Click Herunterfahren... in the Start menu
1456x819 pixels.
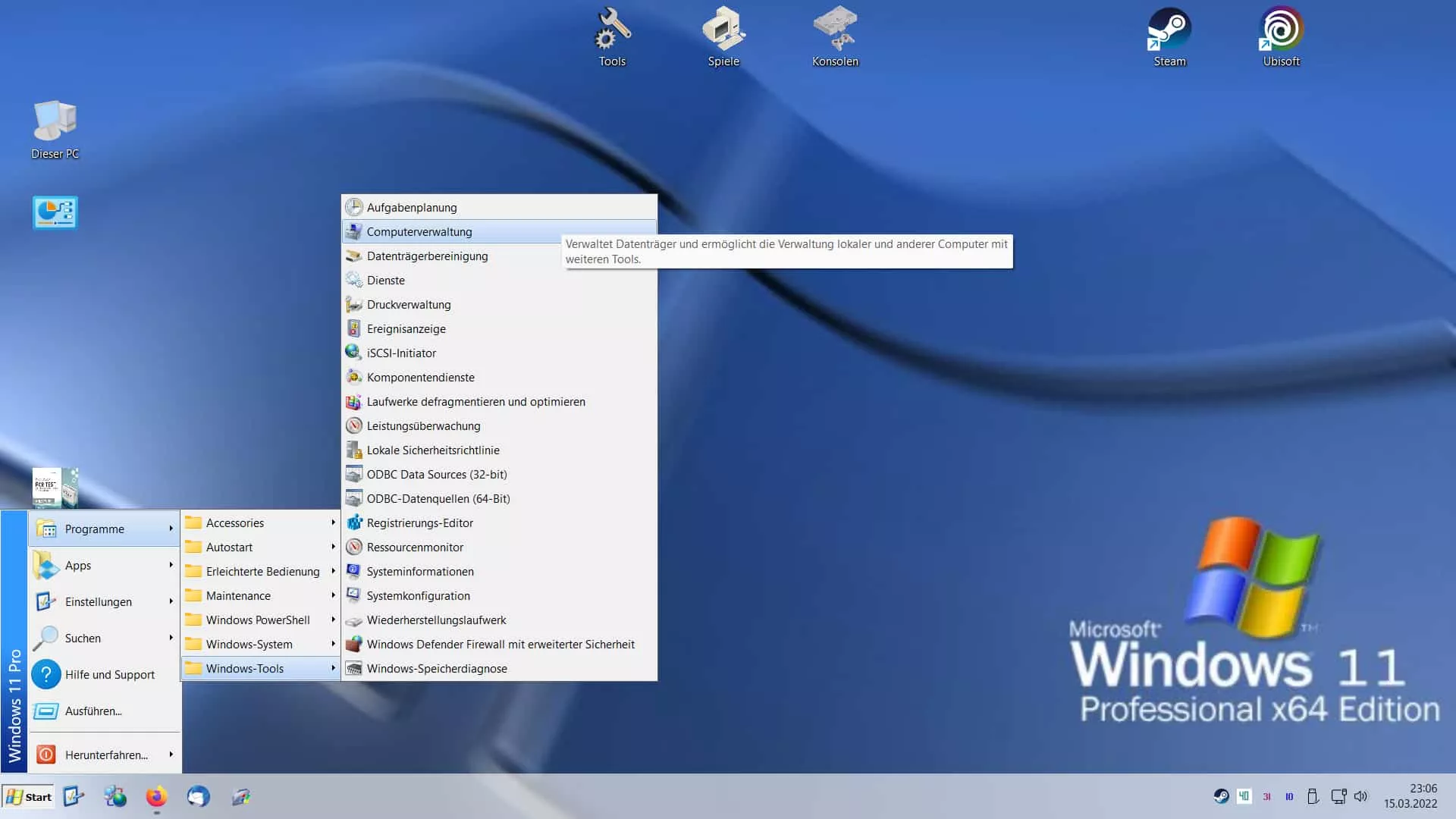[104, 755]
